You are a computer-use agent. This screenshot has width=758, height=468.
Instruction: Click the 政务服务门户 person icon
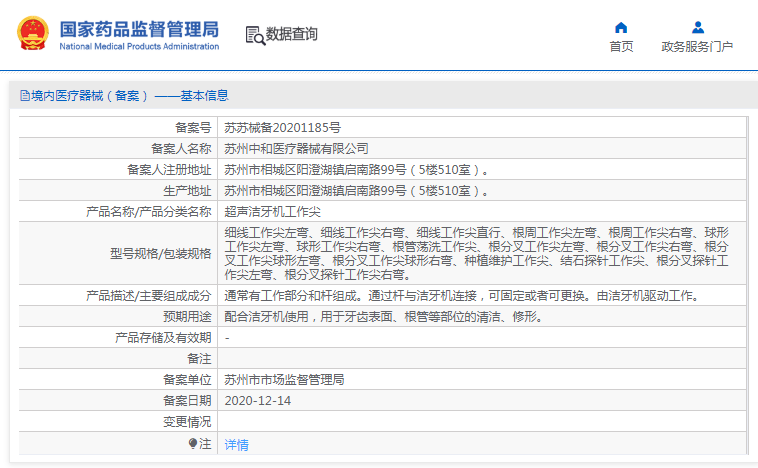click(698, 27)
